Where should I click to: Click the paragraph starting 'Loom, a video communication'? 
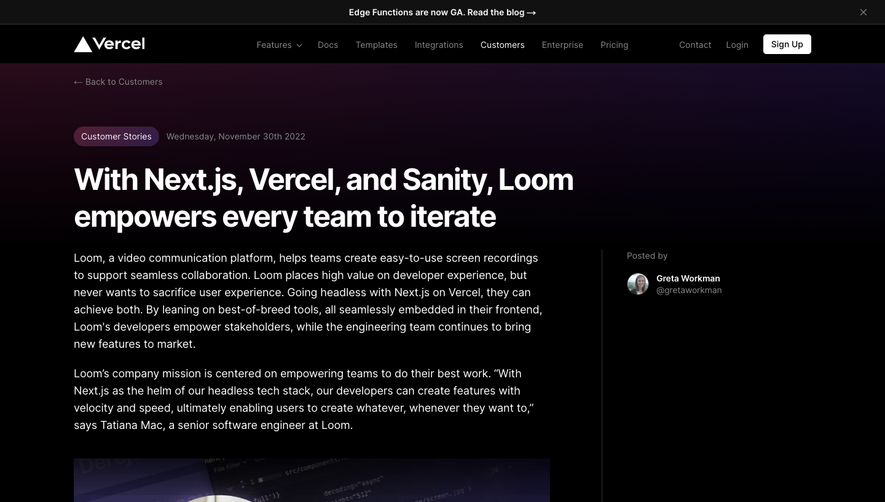coord(308,301)
